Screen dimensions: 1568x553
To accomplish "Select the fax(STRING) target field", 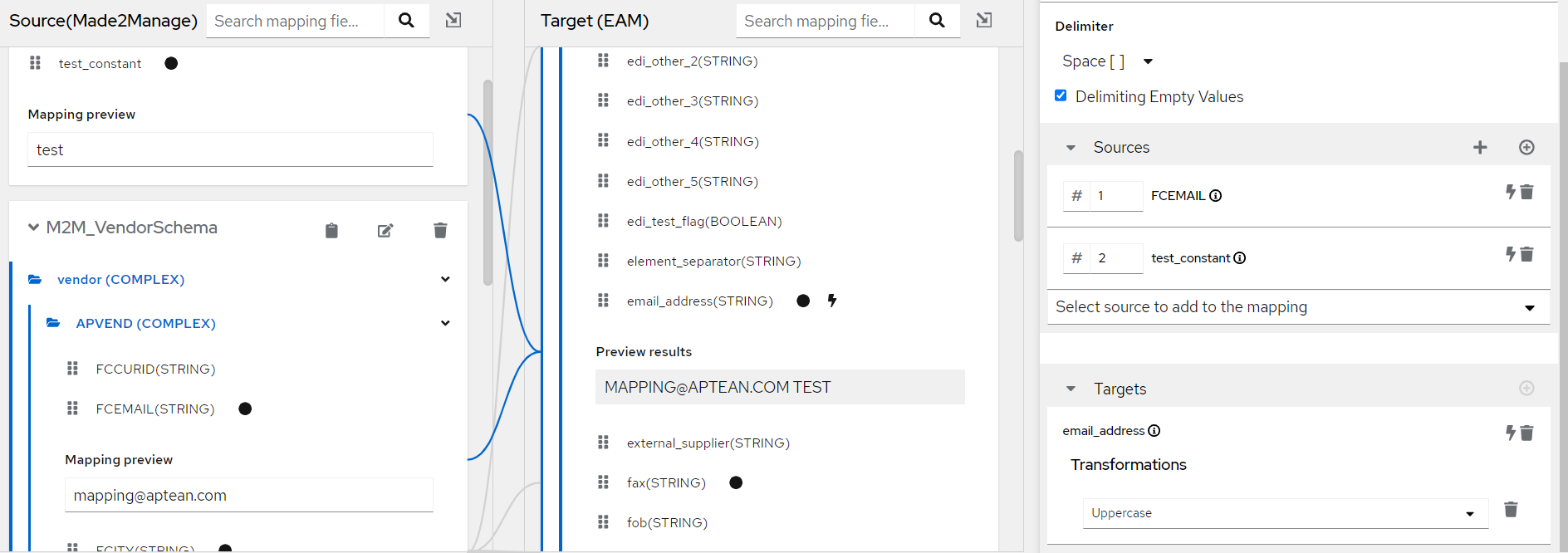I will [x=665, y=482].
